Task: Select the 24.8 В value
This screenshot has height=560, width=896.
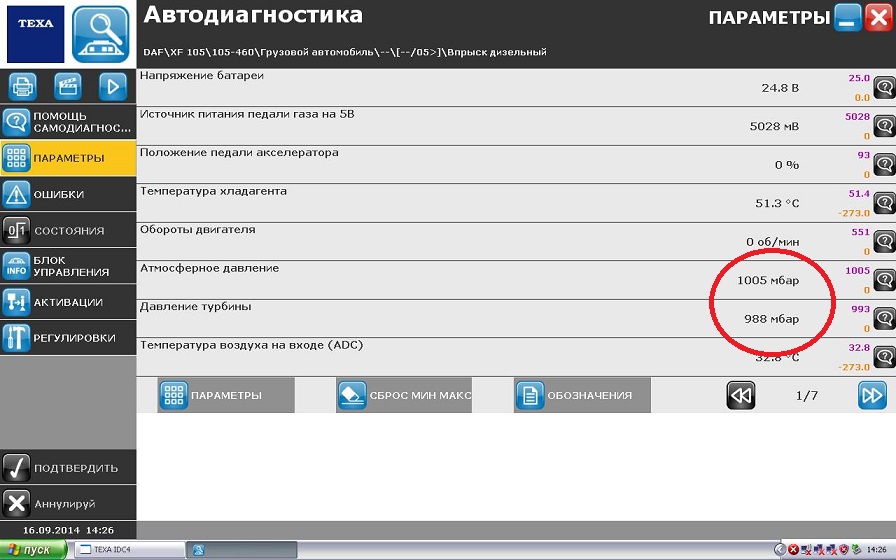Action: tap(780, 88)
